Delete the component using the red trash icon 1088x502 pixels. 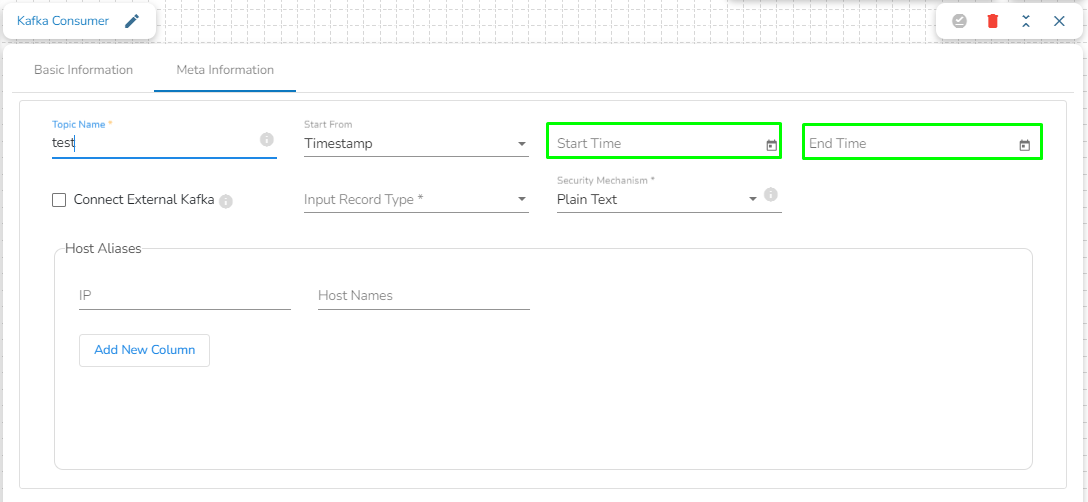tap(993, 20)
